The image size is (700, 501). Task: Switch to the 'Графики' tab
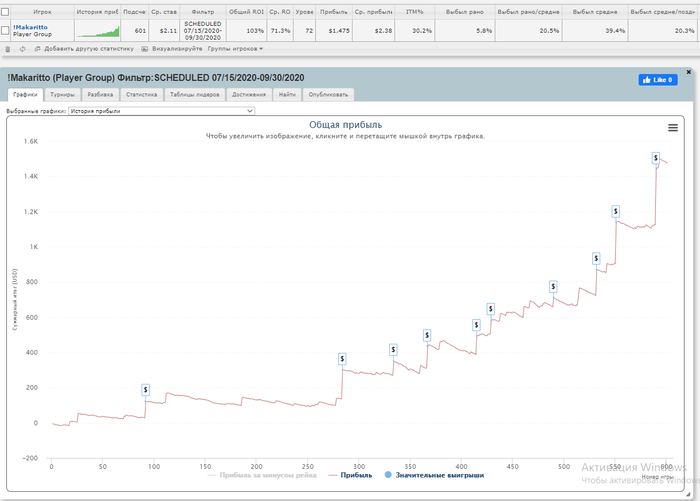(x=25, y=95)
